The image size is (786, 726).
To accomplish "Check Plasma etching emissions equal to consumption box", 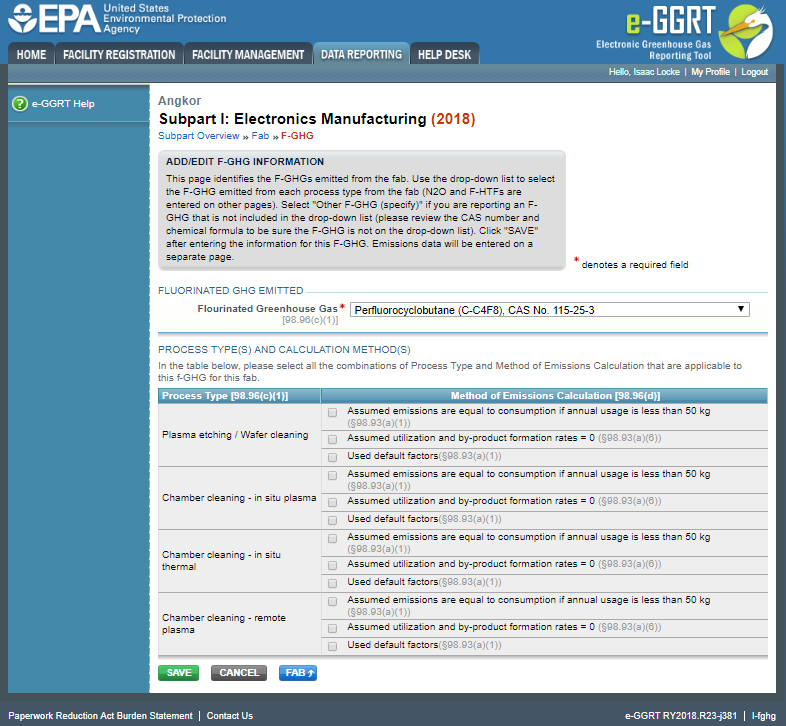I will click(332, 413).
